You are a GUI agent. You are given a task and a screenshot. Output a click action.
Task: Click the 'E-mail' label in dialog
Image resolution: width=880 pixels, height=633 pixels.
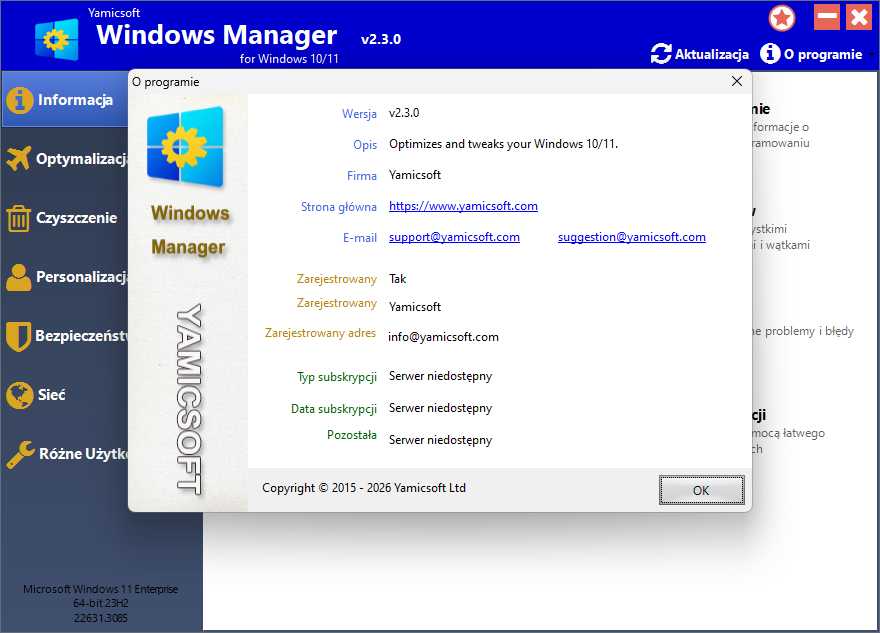pos(360,238)
